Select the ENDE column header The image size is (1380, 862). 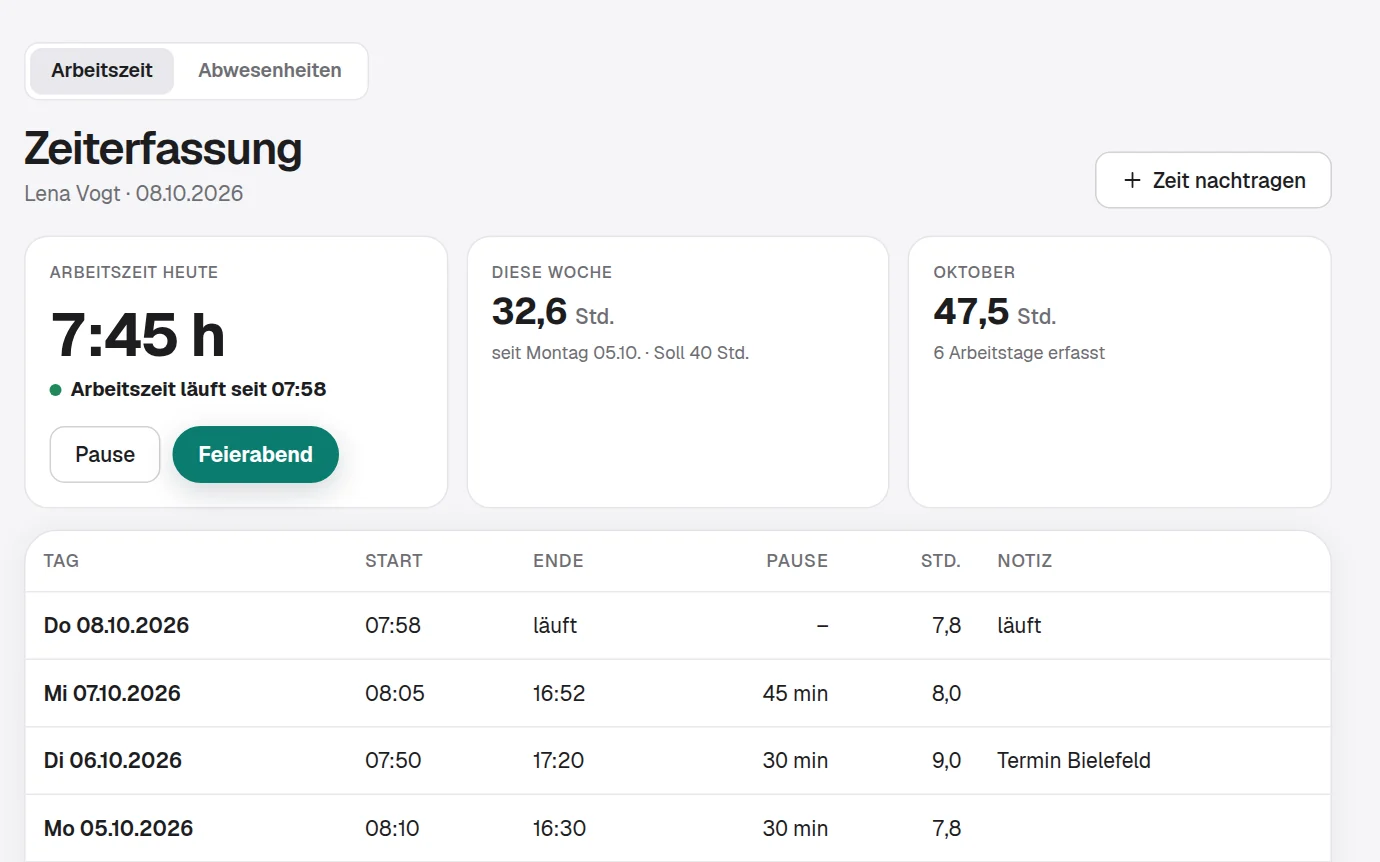[558, 561]
